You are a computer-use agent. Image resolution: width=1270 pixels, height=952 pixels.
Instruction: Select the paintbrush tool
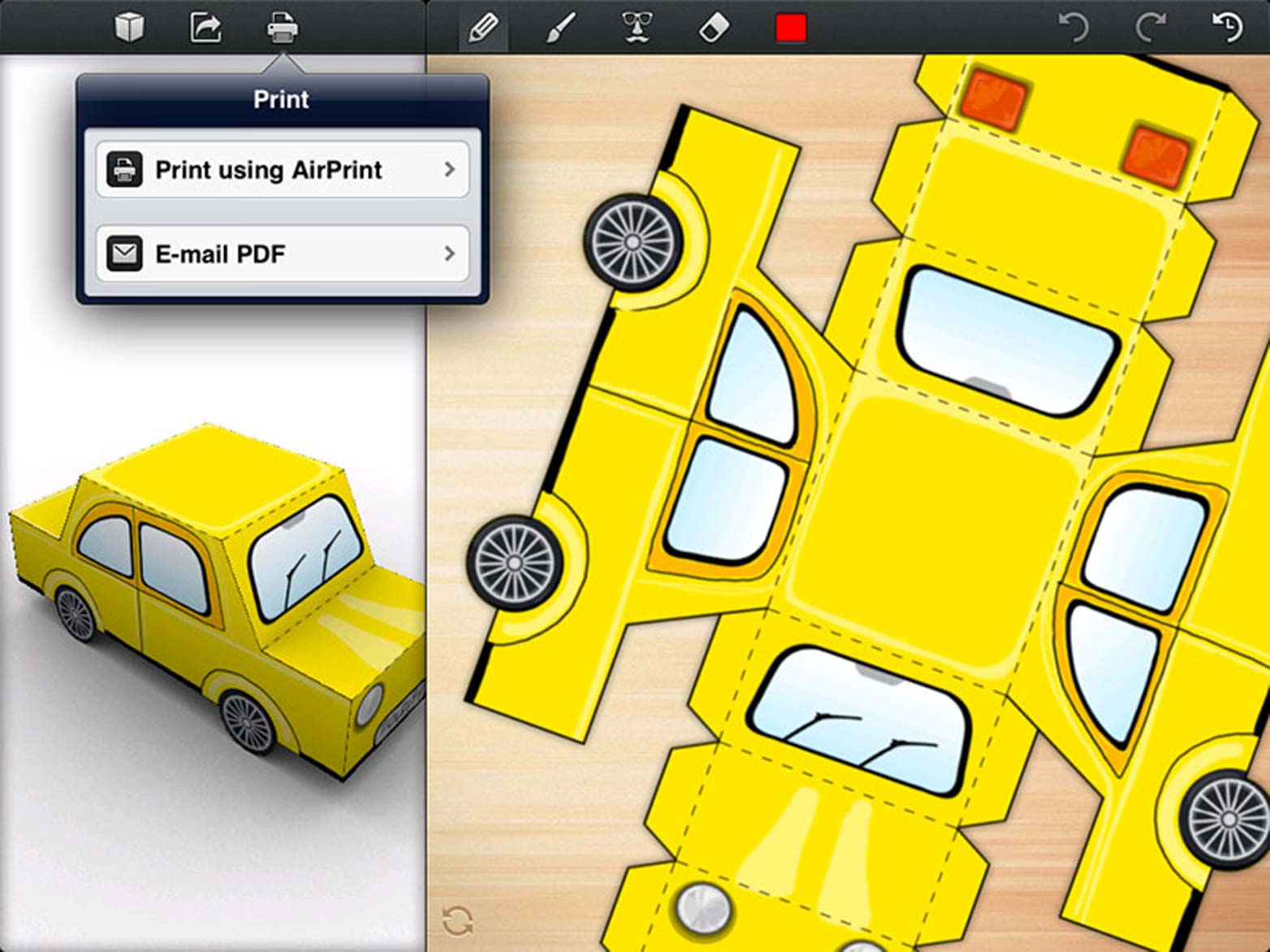click(x=560, y=28)
